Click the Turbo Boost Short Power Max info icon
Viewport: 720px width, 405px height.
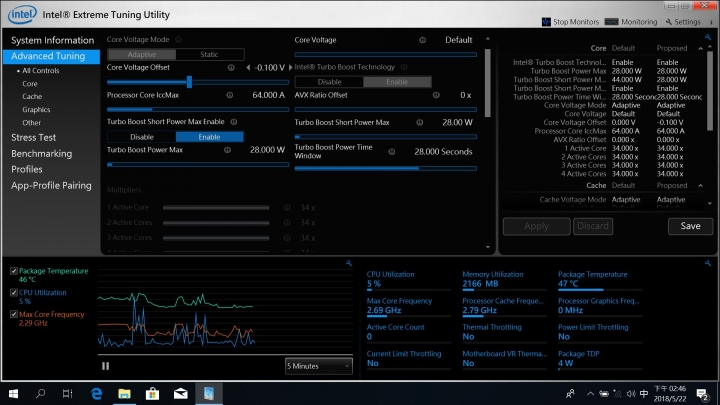tap(420, 123)
